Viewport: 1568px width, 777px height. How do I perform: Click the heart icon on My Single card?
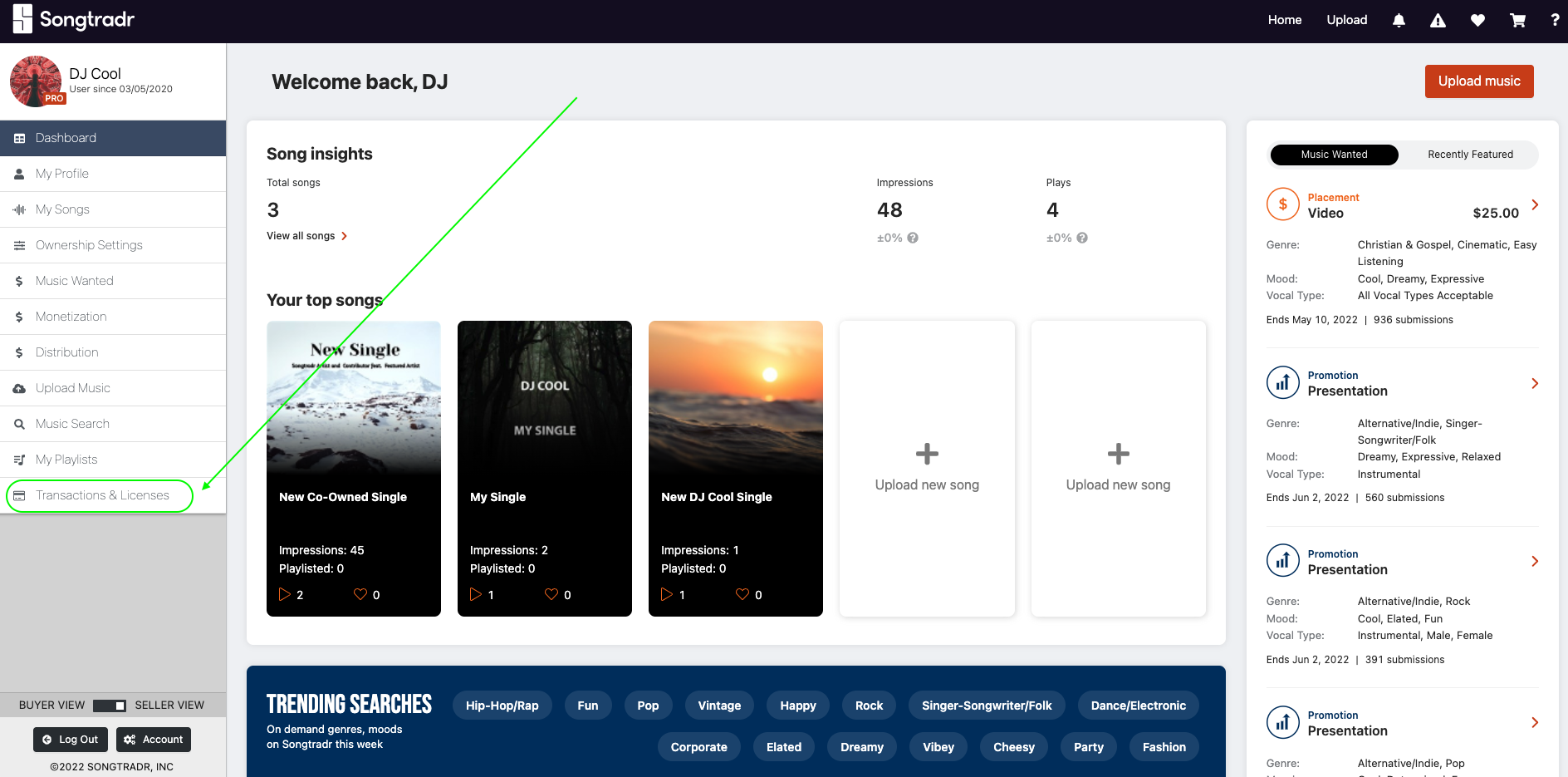[x=551, y=594]
